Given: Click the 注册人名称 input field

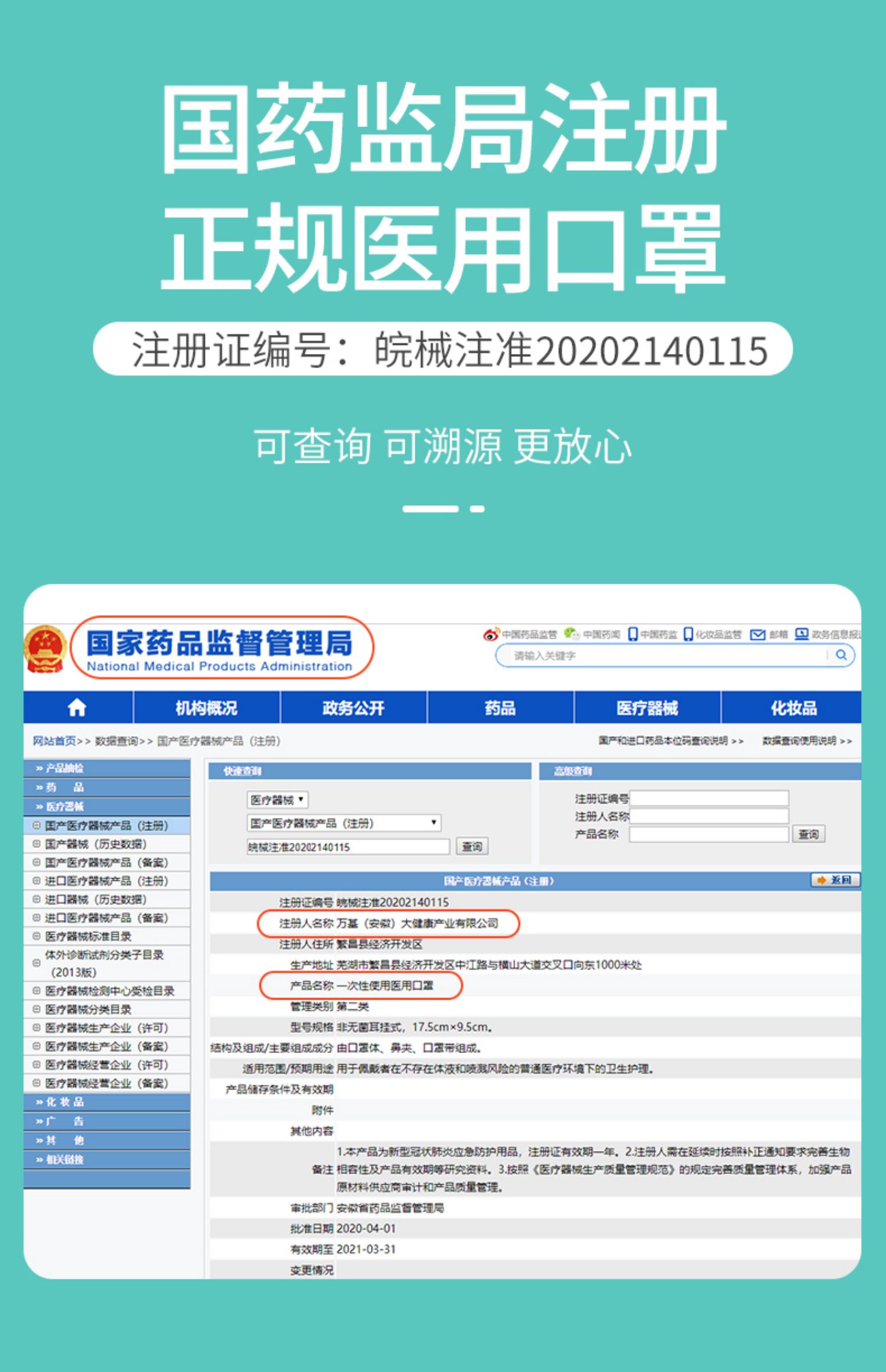Looking at the screenshot, I should click(709, 816).
